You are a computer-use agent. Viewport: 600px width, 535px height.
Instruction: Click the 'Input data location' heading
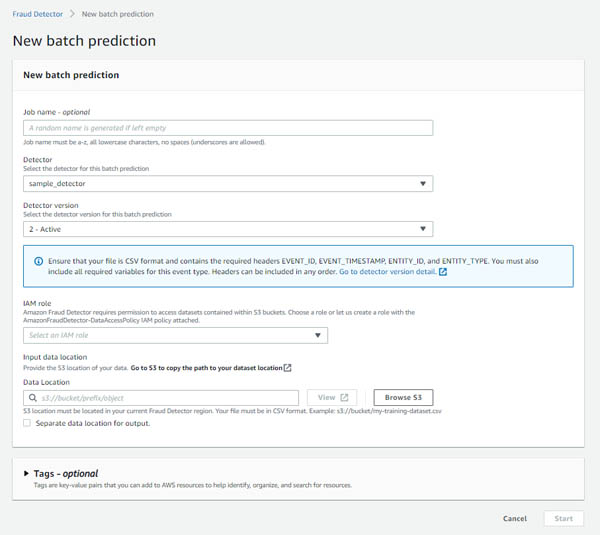click(x=55, y=357)
